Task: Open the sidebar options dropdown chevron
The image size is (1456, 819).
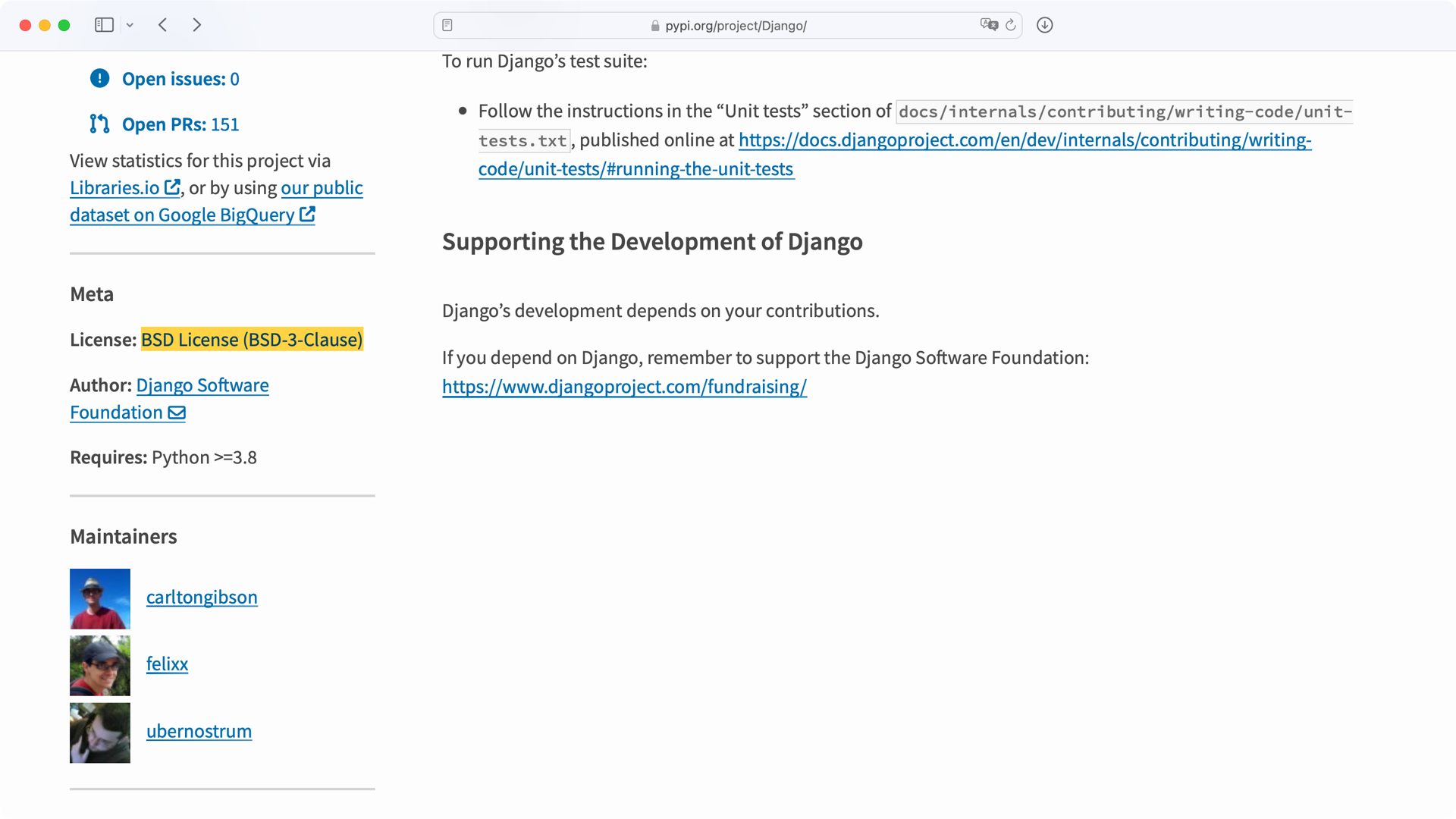Action: (130, 25)
